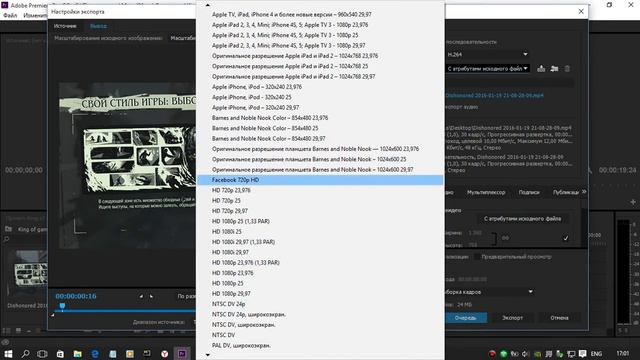Toggle the Предварительный просмотр checkbox
640x360 pixels.
[477, 257]
